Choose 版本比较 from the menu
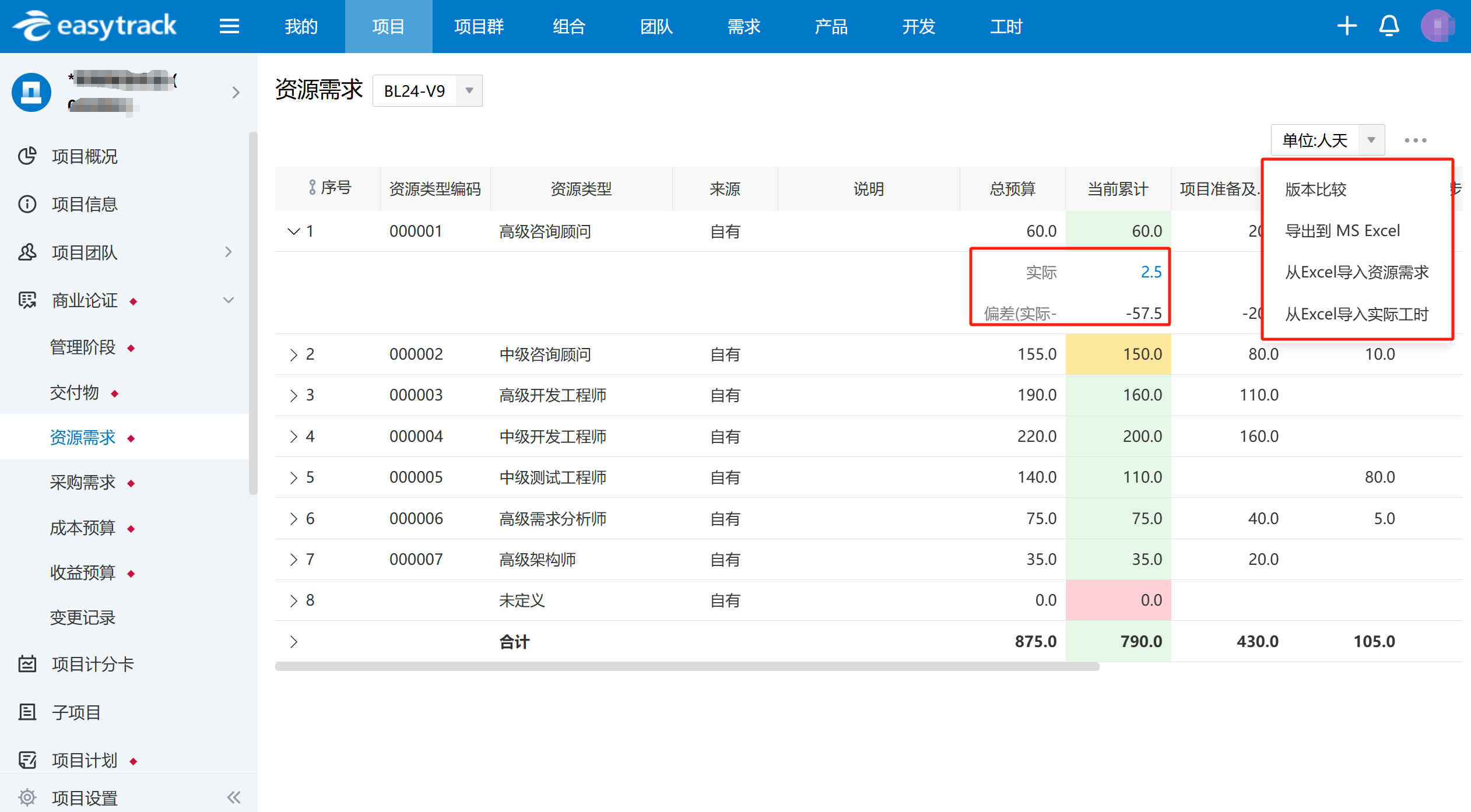1471x812 pixels. click(1315, 189)
